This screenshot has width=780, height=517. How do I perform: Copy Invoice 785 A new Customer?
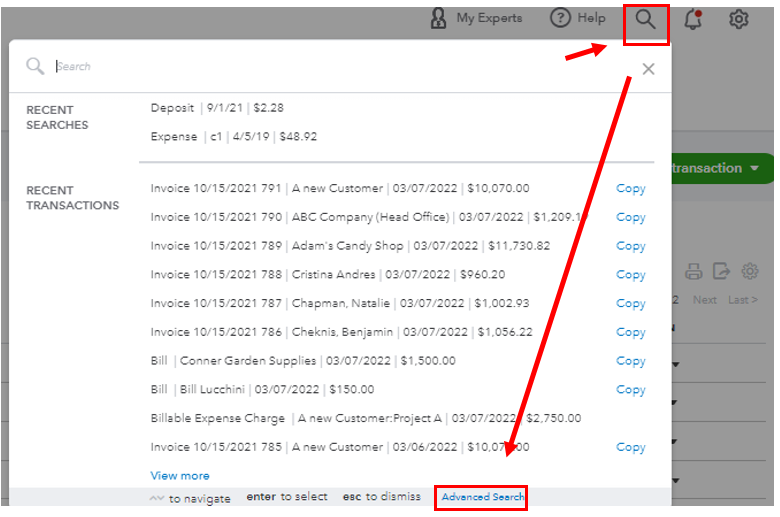point(630,447)
